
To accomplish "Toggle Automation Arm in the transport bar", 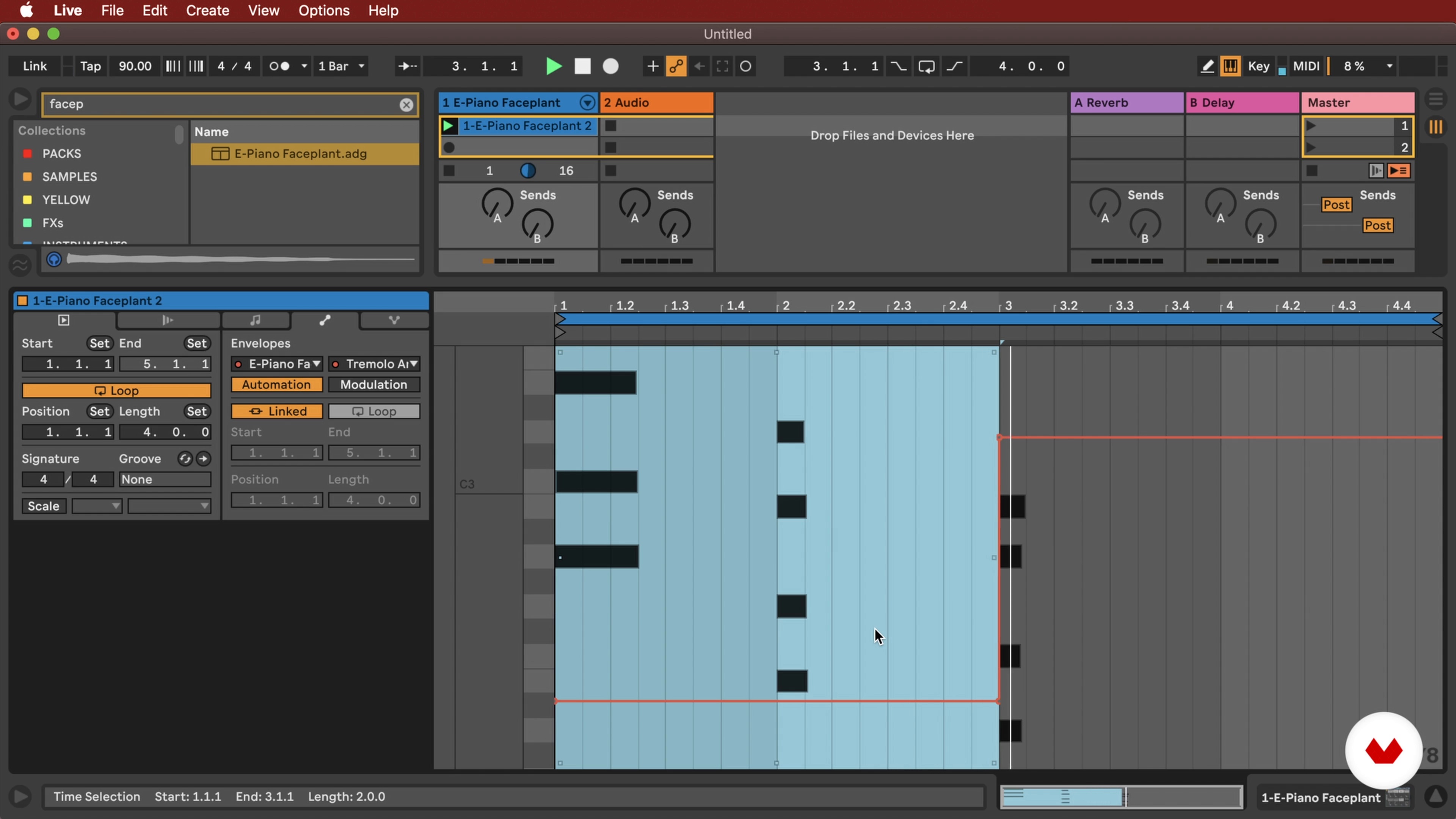I will click(676, 66).
